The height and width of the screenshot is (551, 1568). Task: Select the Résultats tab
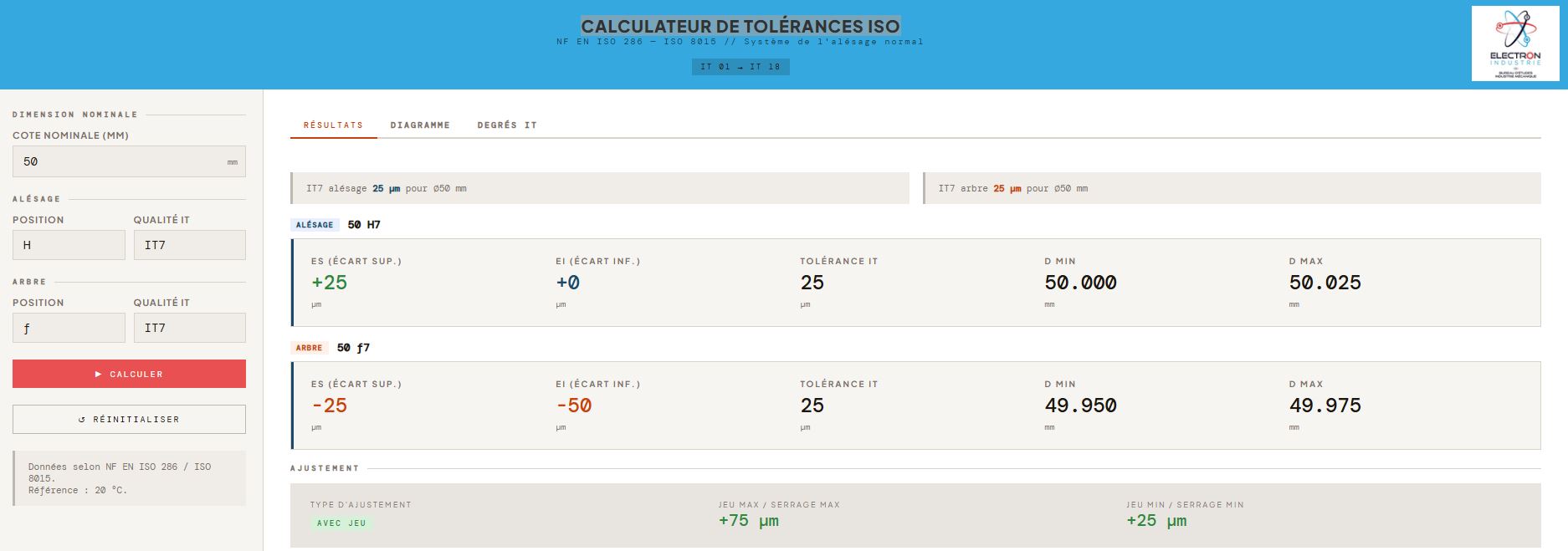(x=333, y=125)
